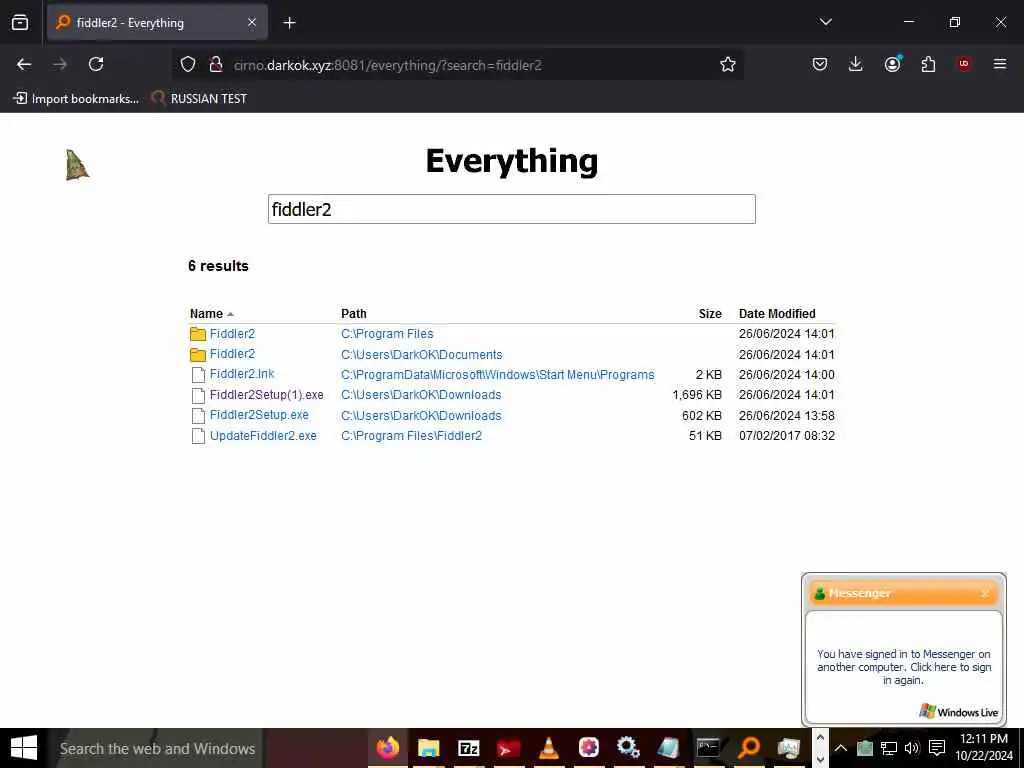Open C:\Users\DarkOK\Documents path link
1024x768 pixels.
pyautogui.click(x=422, y=355)
